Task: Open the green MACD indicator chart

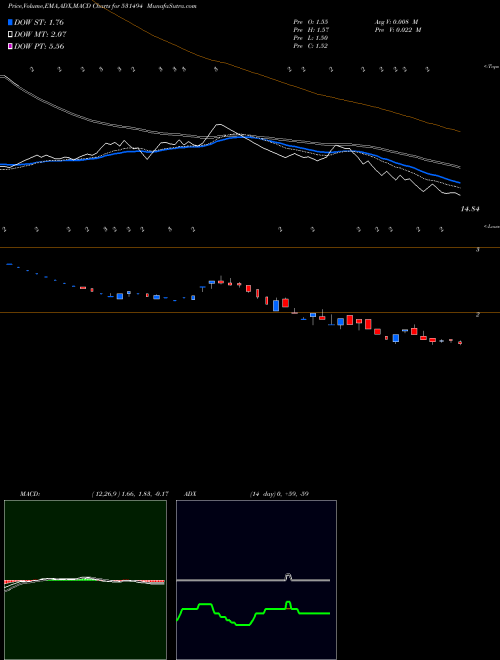Action: [85, 580]
